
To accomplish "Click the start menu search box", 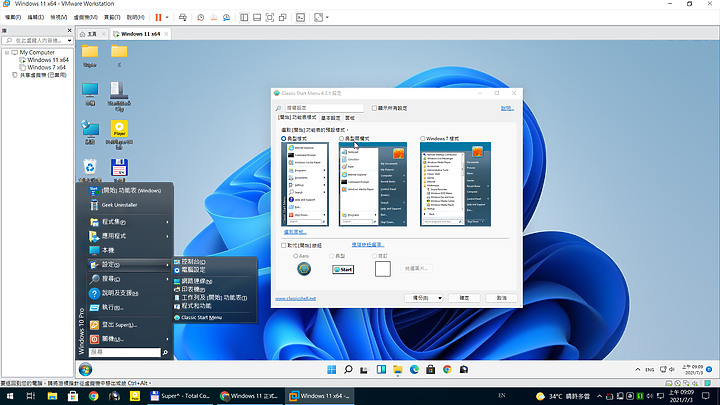I will [124, 352].
